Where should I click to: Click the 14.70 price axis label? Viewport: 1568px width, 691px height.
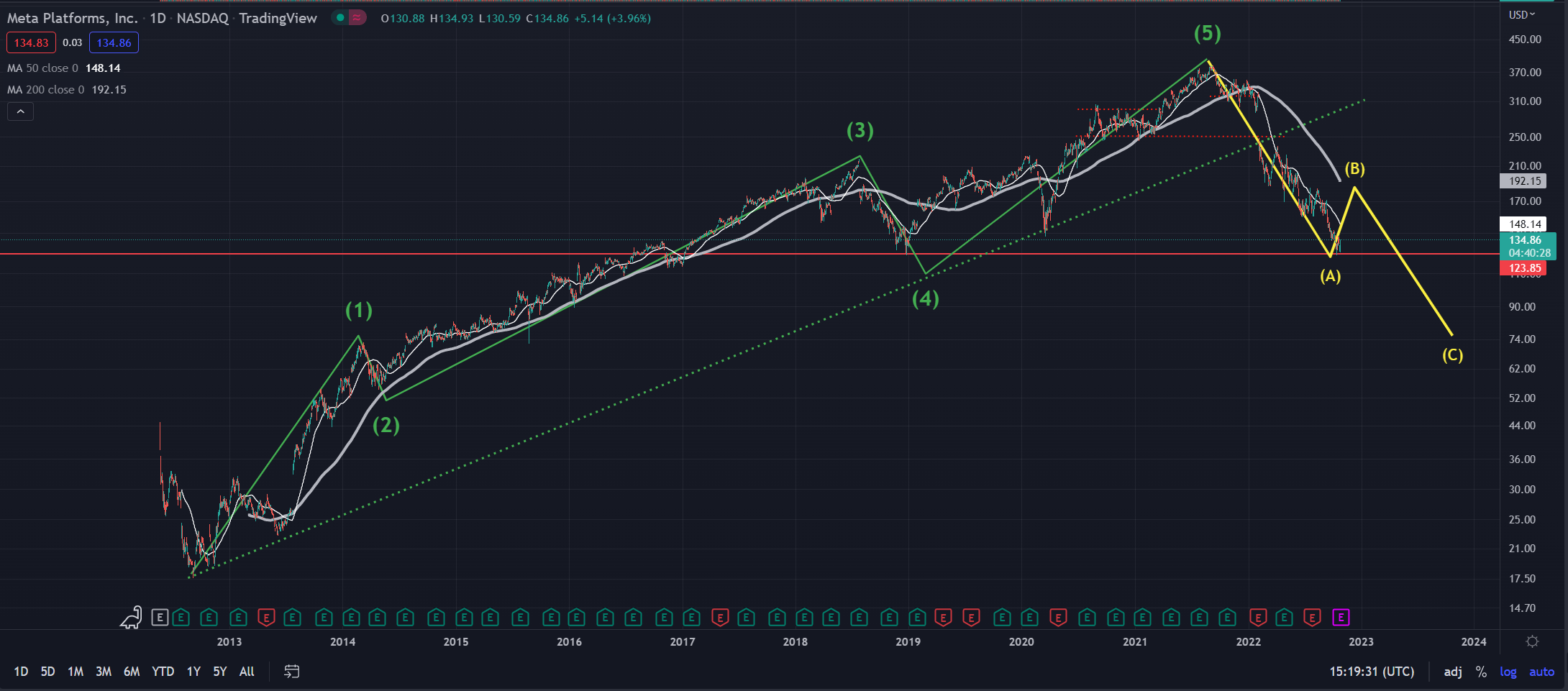pyautogui.click(x=1522, y=608)
